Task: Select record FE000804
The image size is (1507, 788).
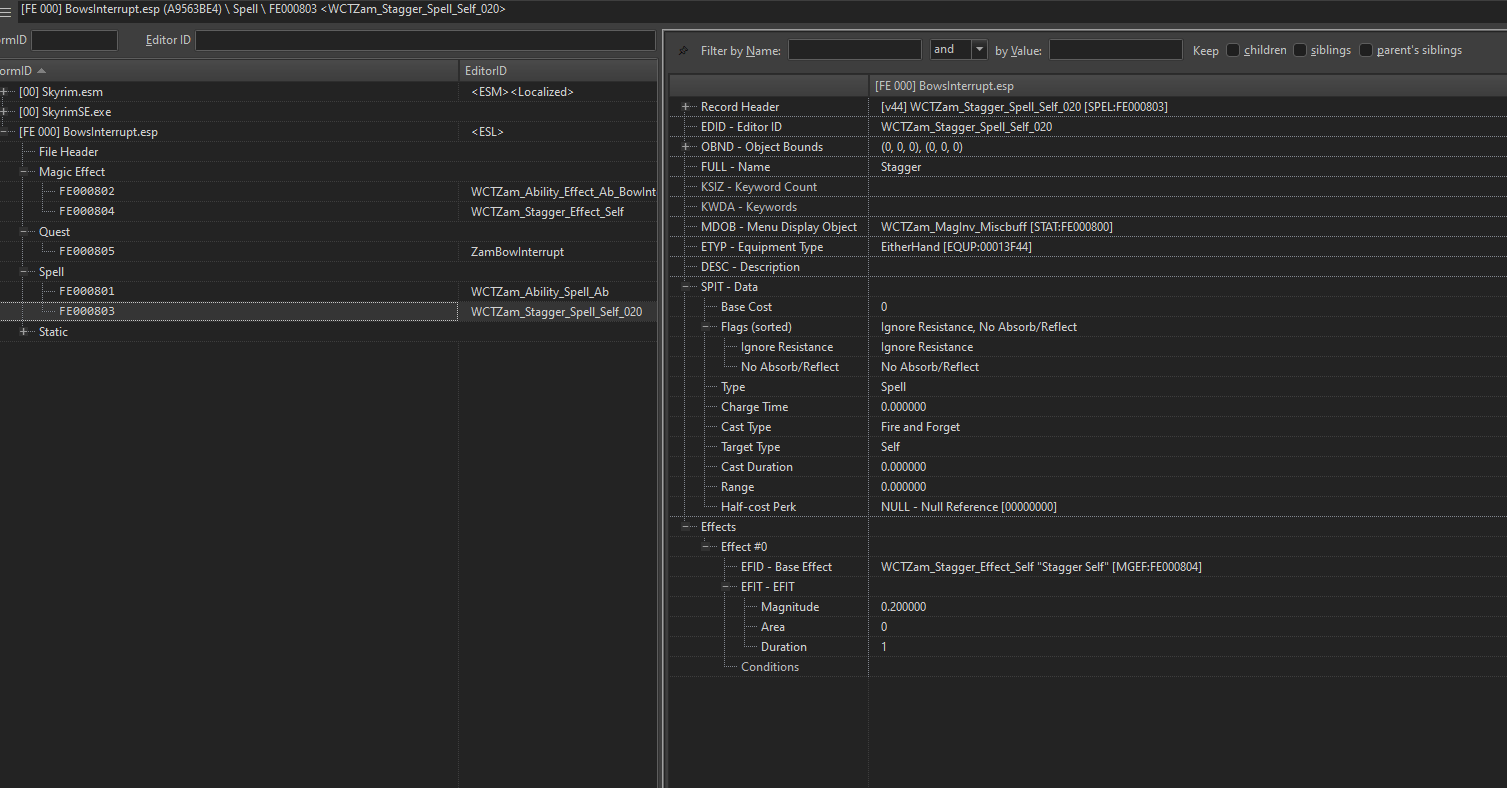Action: [87, 212]
